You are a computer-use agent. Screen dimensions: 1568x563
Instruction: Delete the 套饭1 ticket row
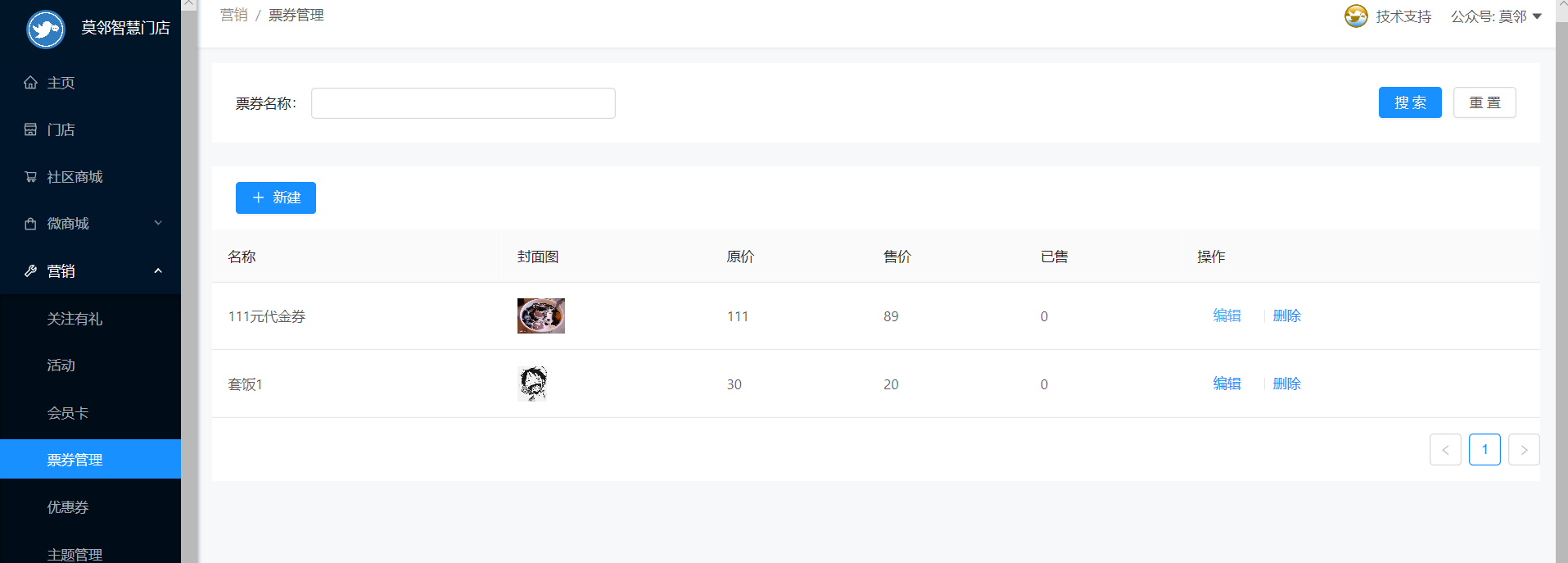click(1286, 384)
